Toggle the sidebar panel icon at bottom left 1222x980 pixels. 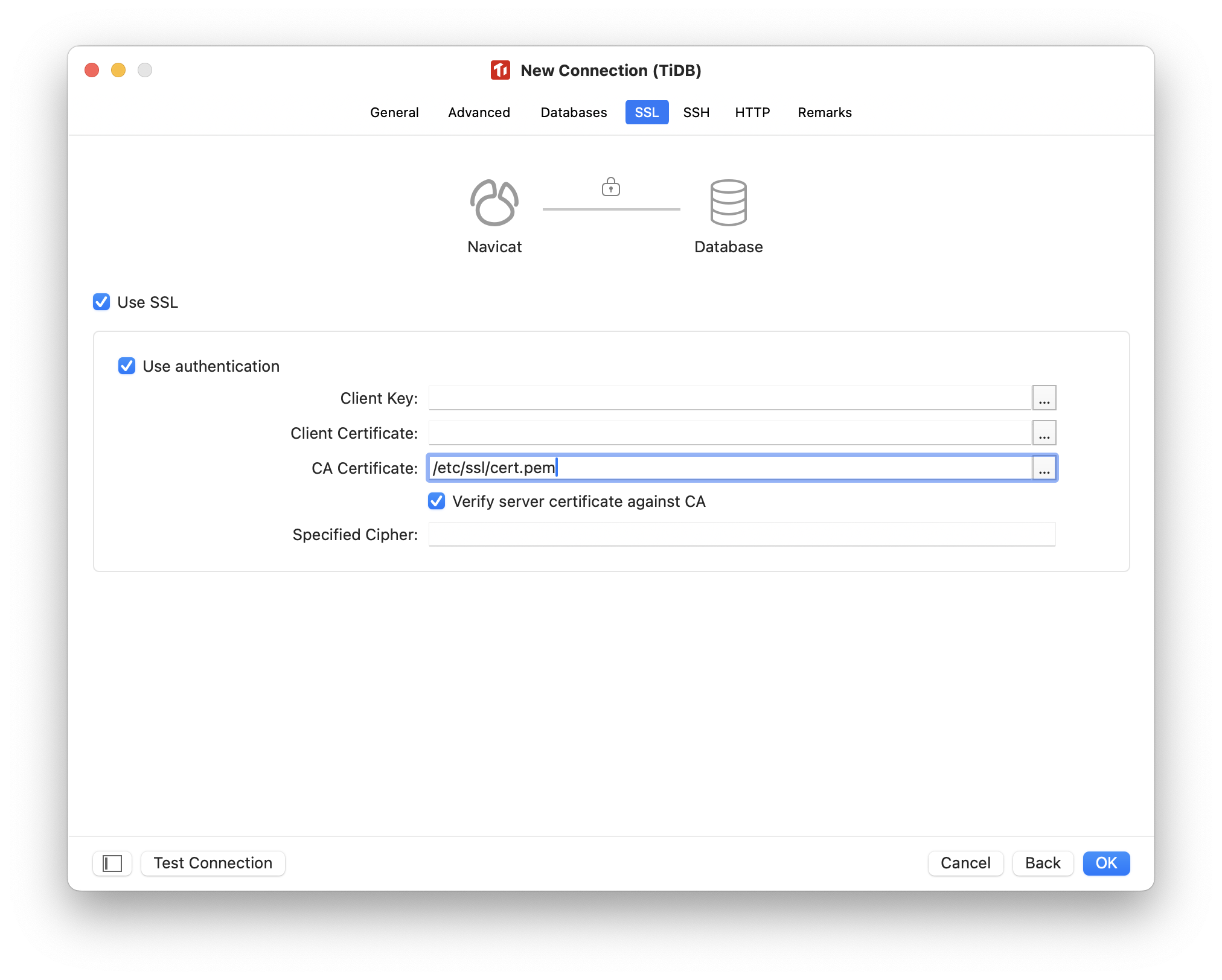112,863
